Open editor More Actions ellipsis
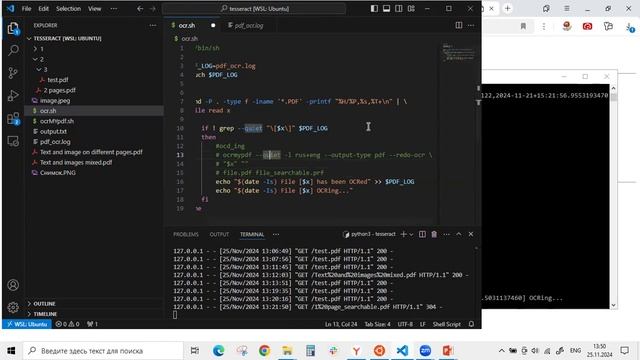The height and width of the screenshot is (360, 640). tap(471, 25)
